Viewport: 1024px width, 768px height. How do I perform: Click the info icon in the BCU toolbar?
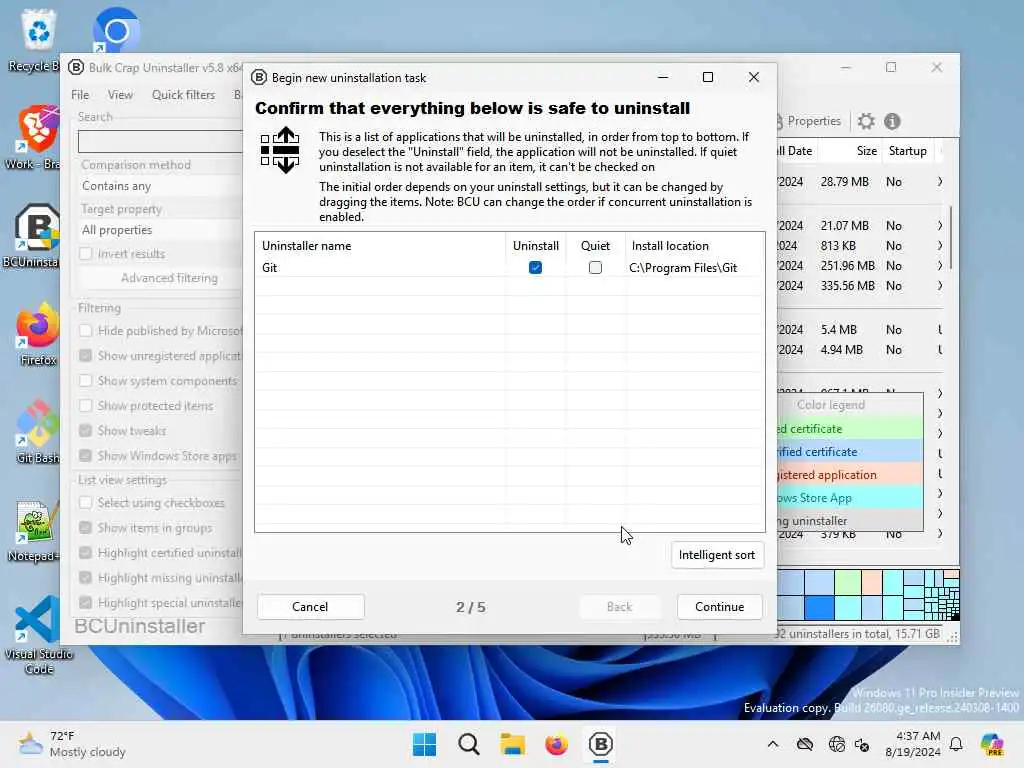[x=892, y=121]
